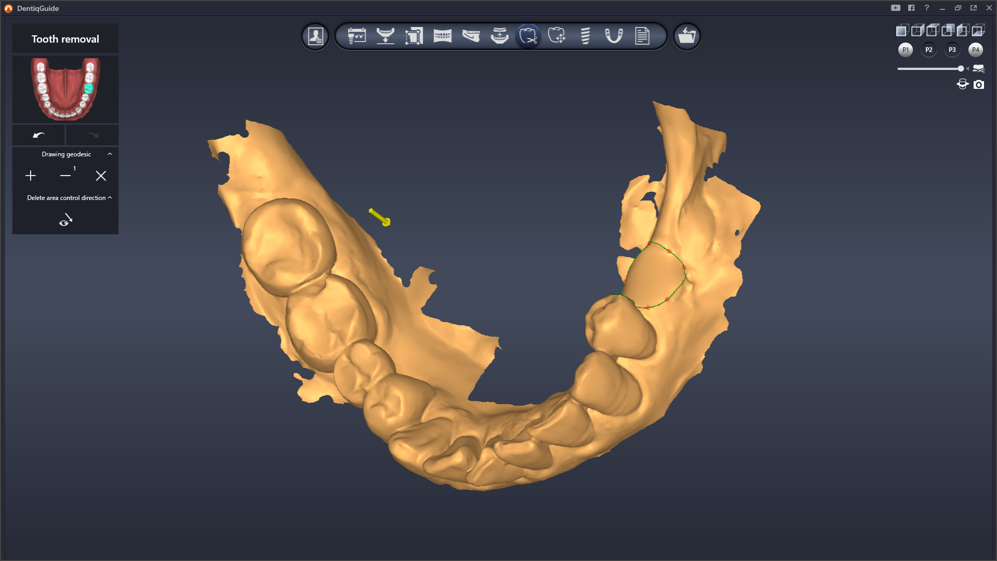This screenshot has width=997, height=561.
Task: Click the X to clear geodesic drawing
Action: pos(101,176)
